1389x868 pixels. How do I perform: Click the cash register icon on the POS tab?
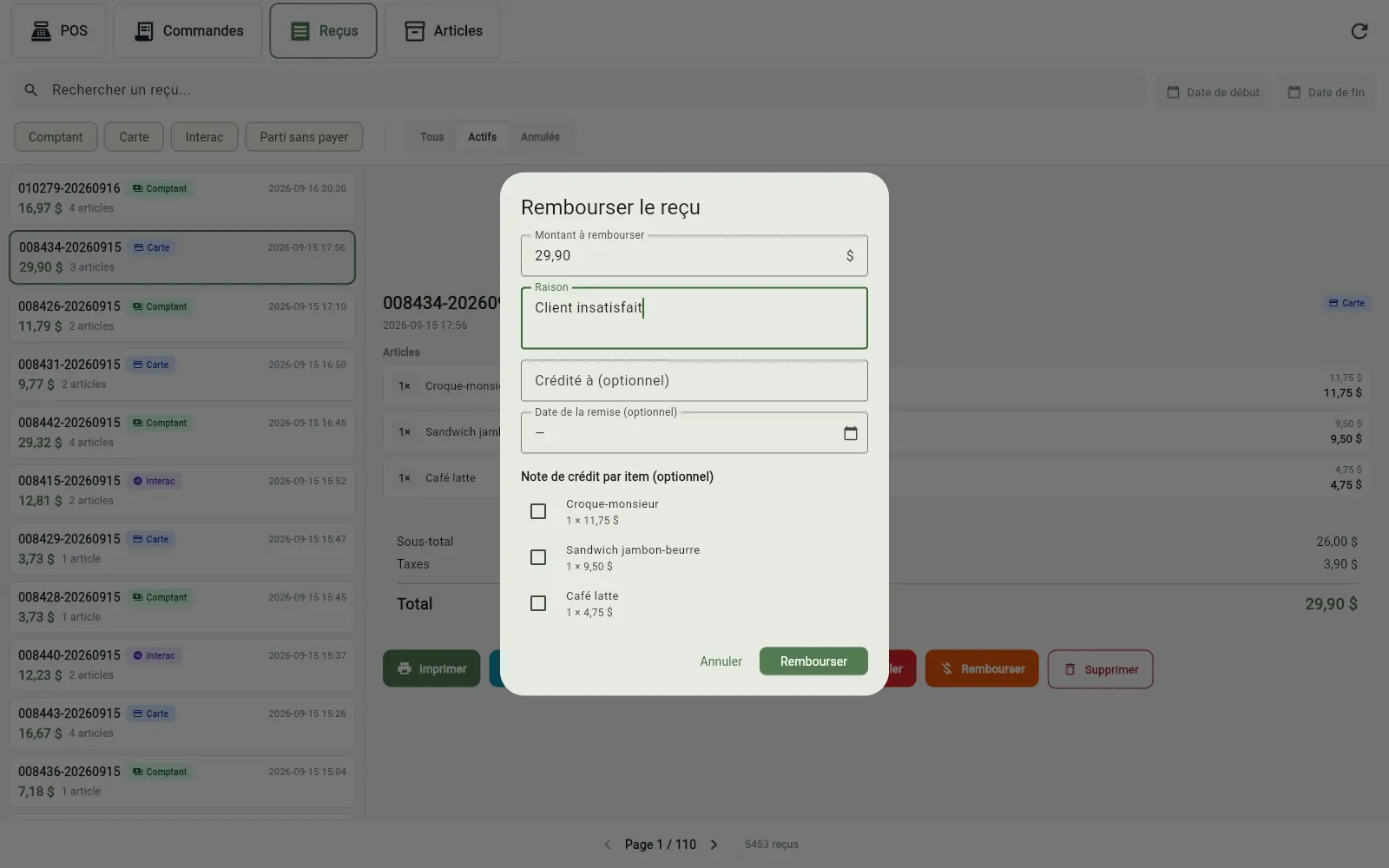[x=41, y=31]
